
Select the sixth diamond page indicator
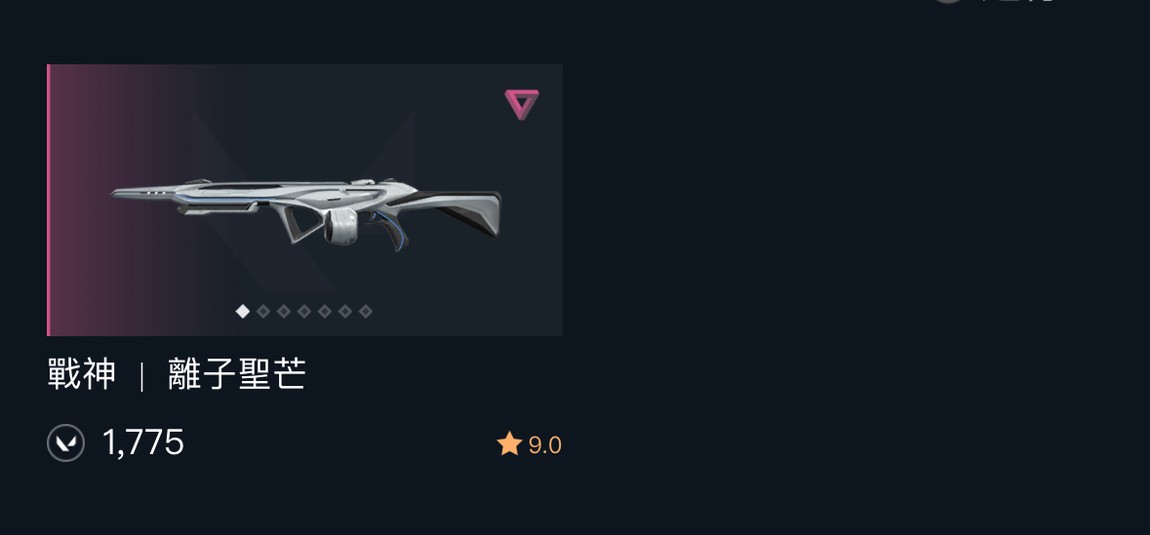point(345,311)
